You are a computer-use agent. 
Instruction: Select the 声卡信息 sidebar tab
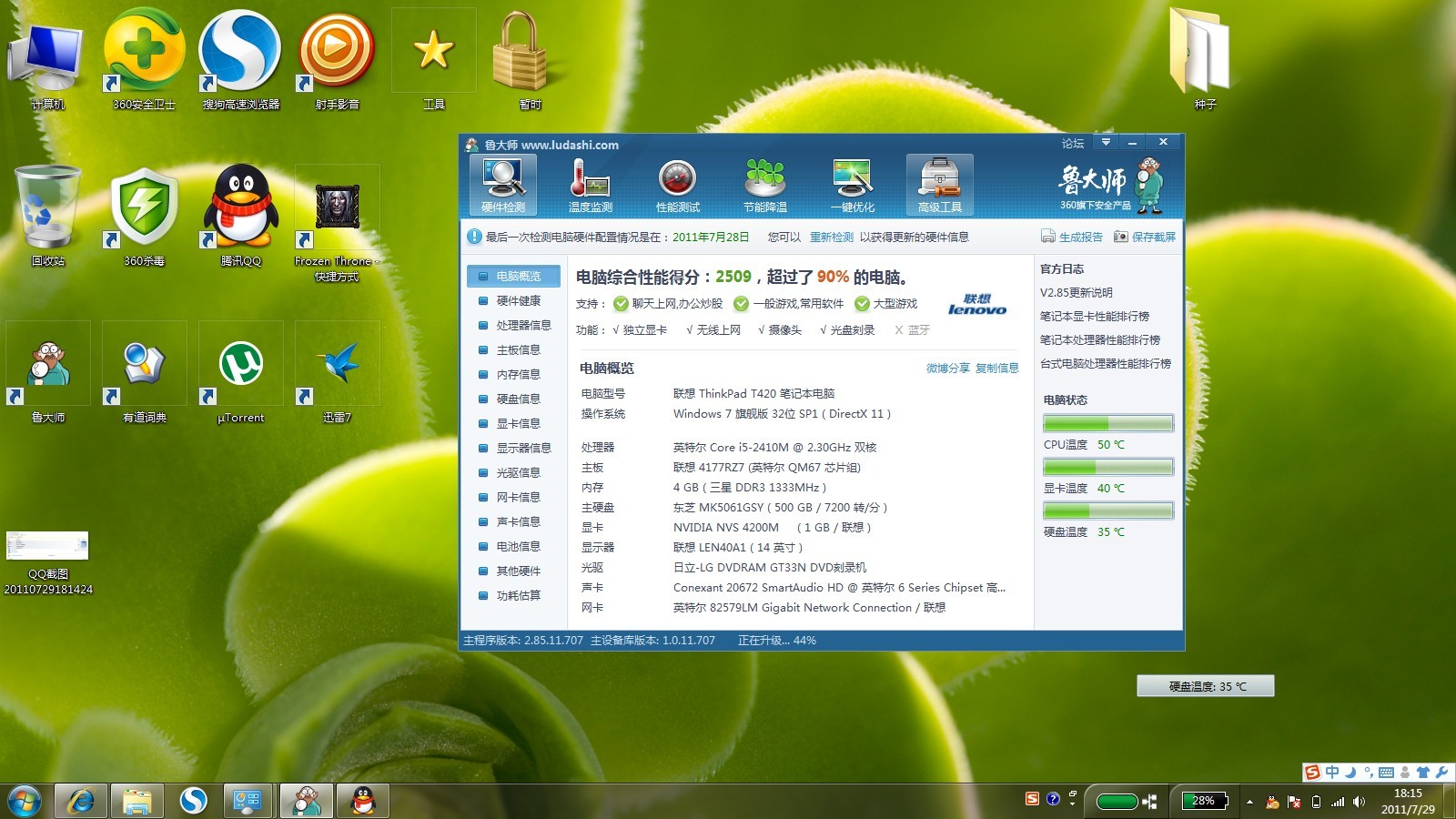click(513, 521)
